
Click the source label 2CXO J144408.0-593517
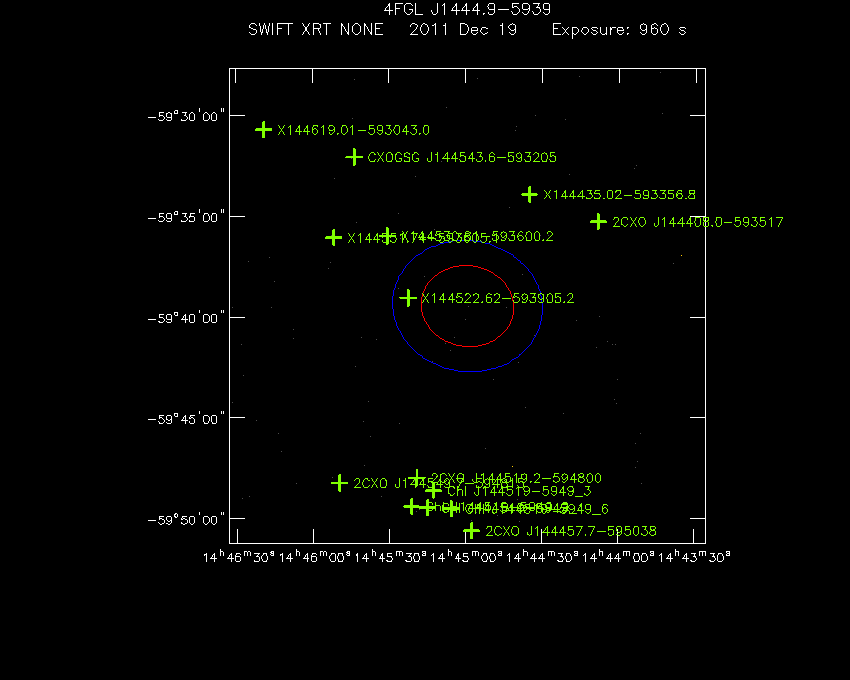tap(698, 222)
